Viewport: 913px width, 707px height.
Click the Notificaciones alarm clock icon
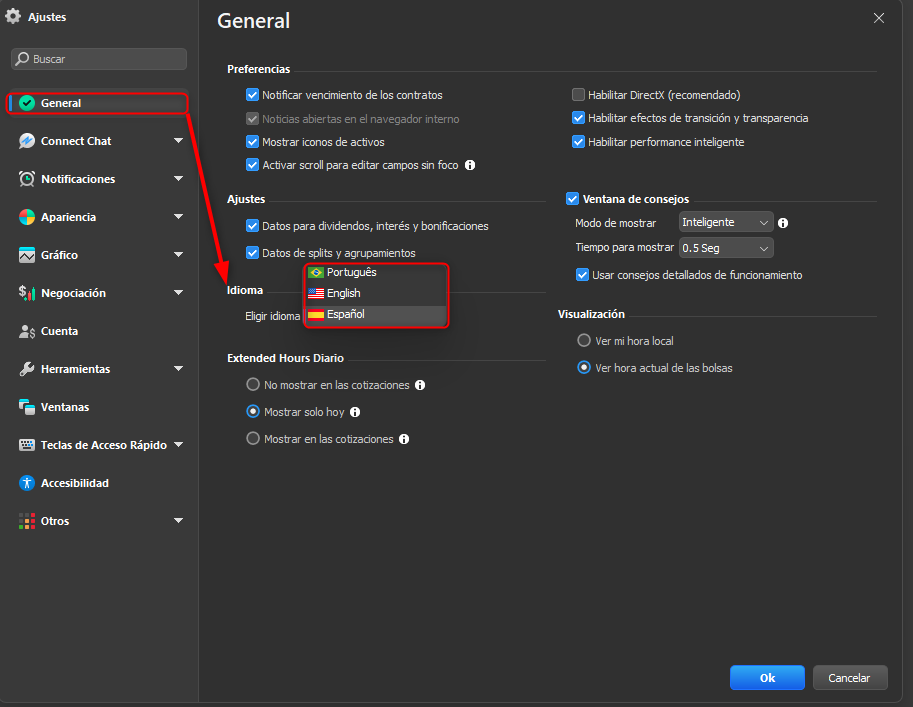[27, 179]
